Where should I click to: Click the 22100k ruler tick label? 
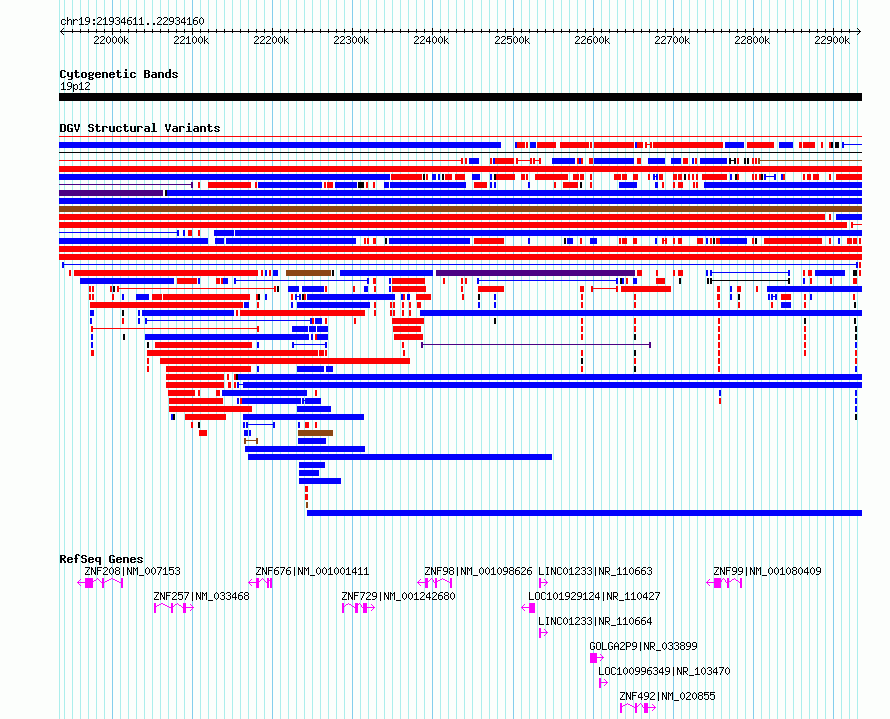(191, 40)
